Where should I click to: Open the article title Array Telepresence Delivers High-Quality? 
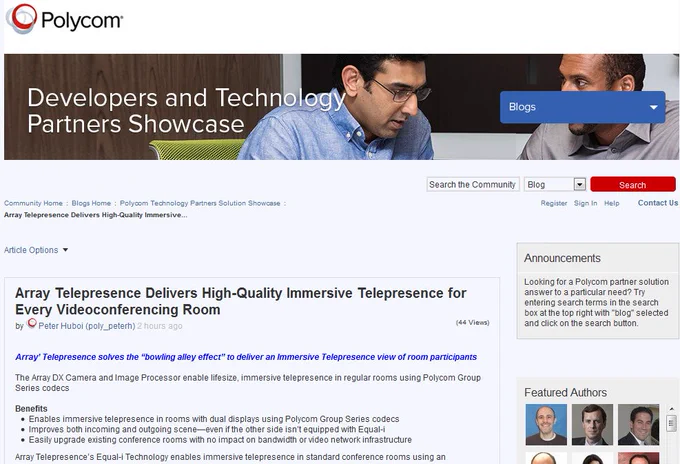[x=241, y=301]
